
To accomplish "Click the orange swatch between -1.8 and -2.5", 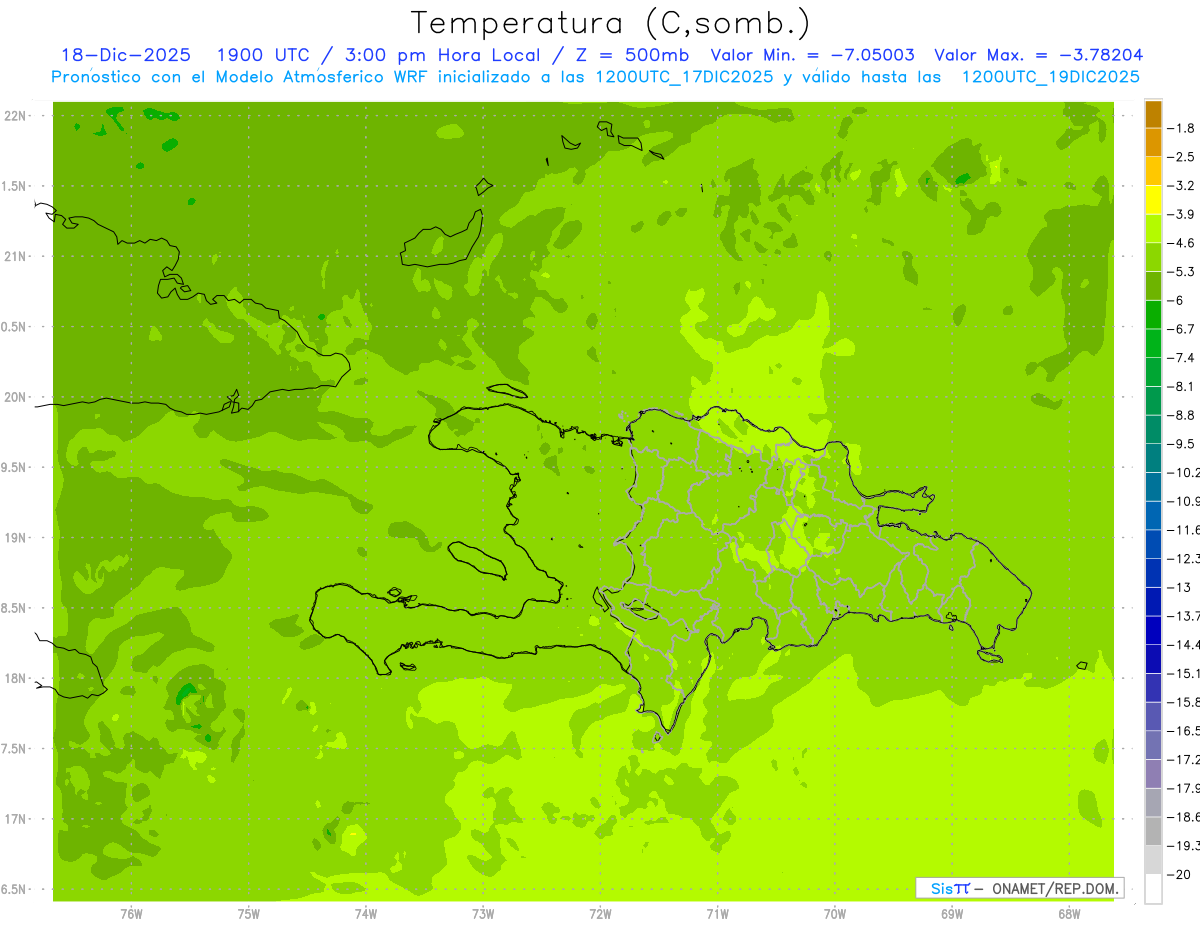I will [1153, 142].
